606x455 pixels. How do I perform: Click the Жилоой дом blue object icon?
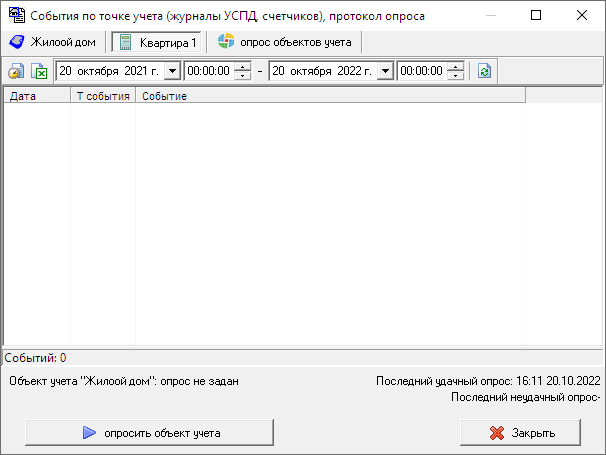[x=16, y=42]
